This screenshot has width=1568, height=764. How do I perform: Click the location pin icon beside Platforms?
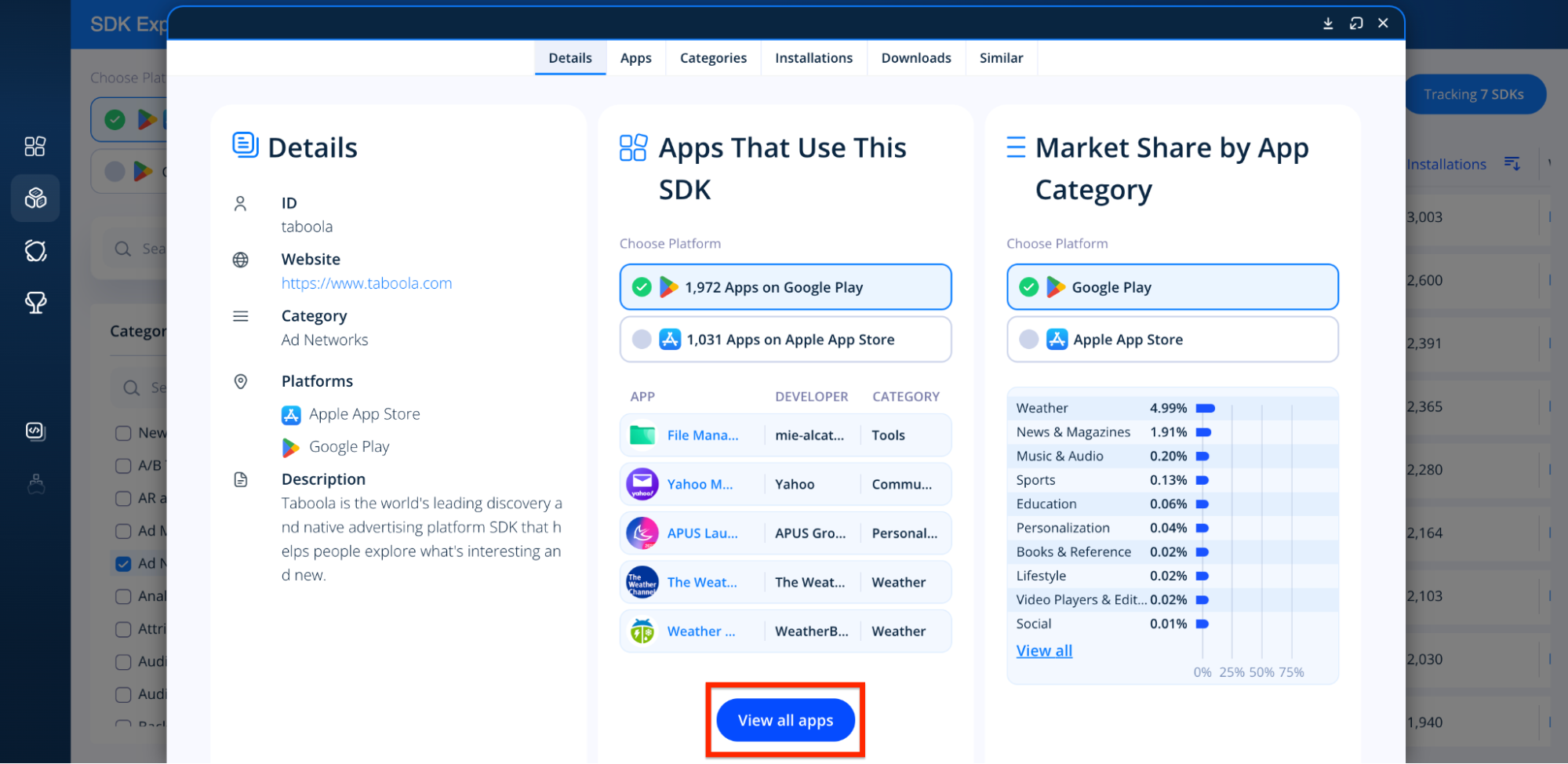(241, 382)
